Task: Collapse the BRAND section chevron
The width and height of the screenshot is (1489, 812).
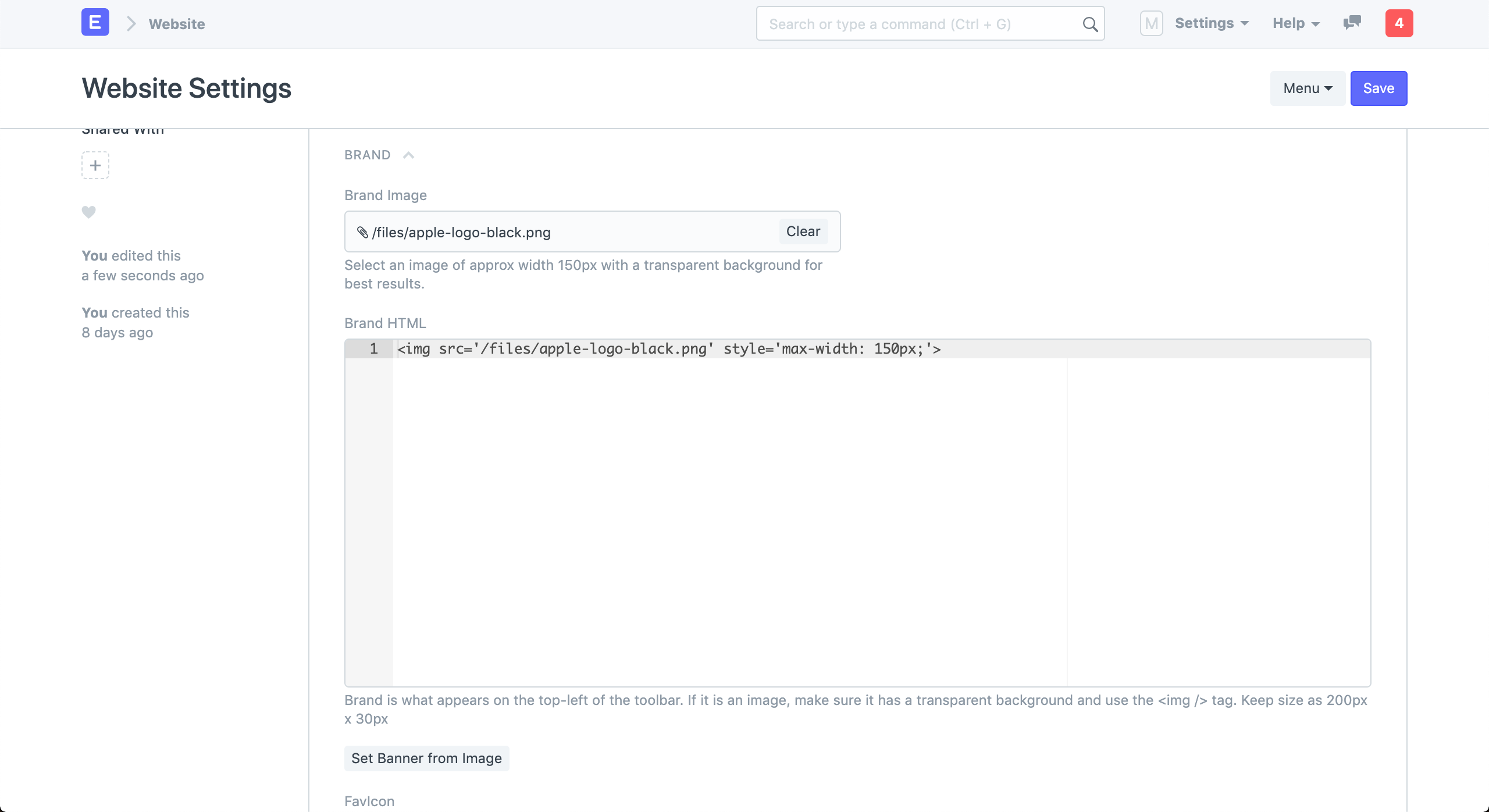Action: click(409, 155)
